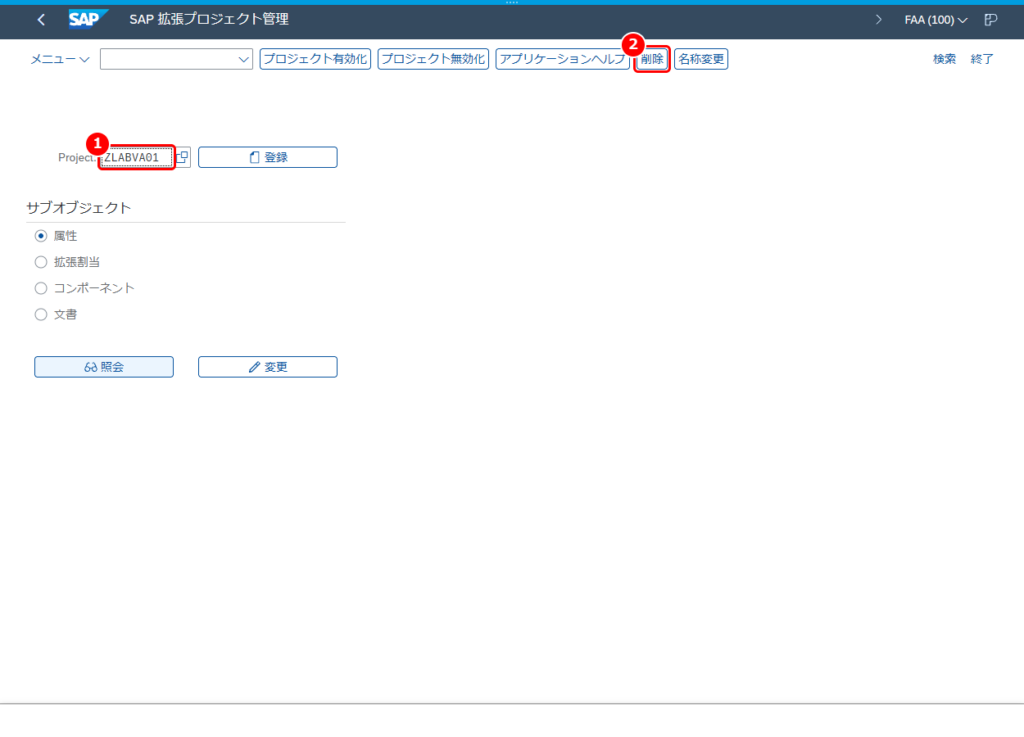Viewport: 1024px width, 737px height.
Task: Click the 照会 button
Action: coord(104,367)
